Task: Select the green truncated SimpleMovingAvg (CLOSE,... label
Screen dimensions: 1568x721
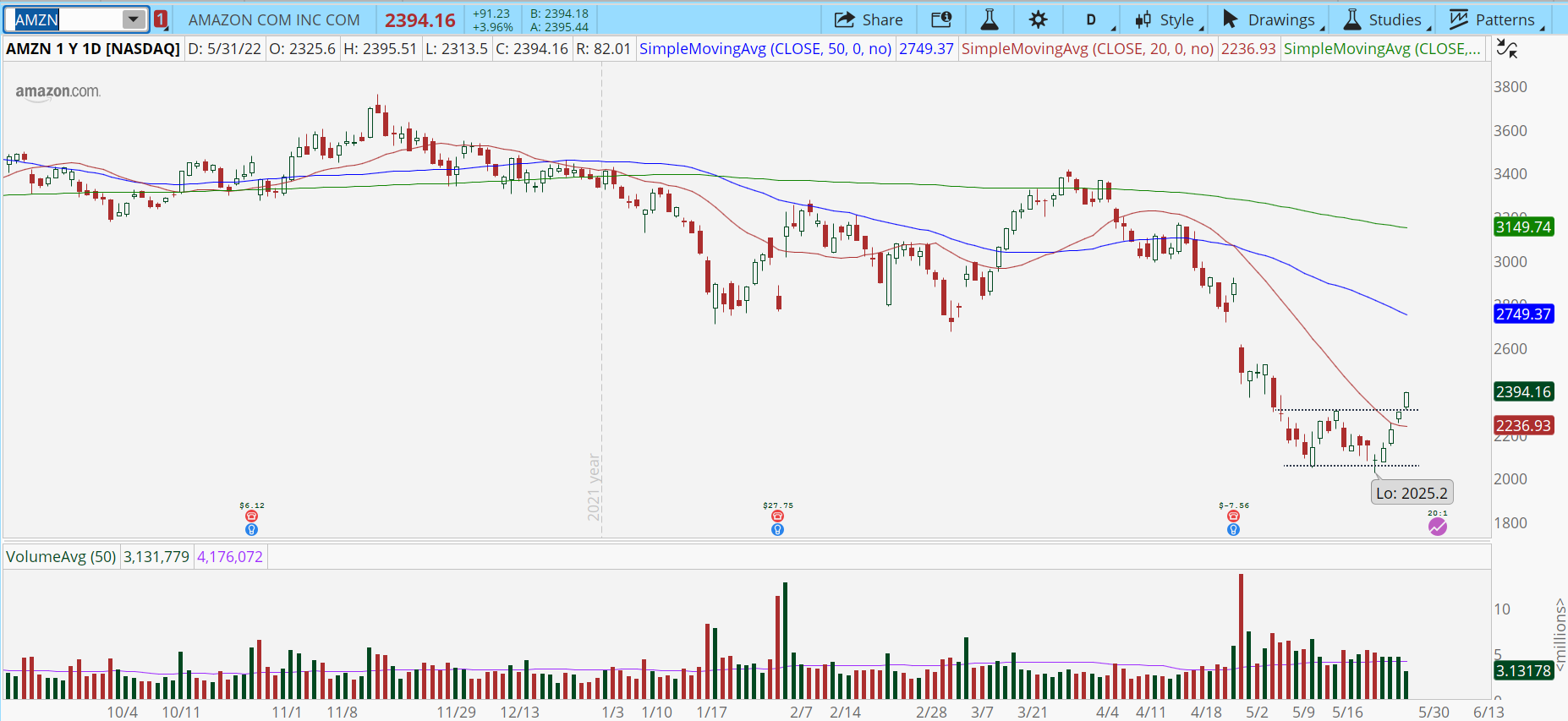Action: [1383, 49]
